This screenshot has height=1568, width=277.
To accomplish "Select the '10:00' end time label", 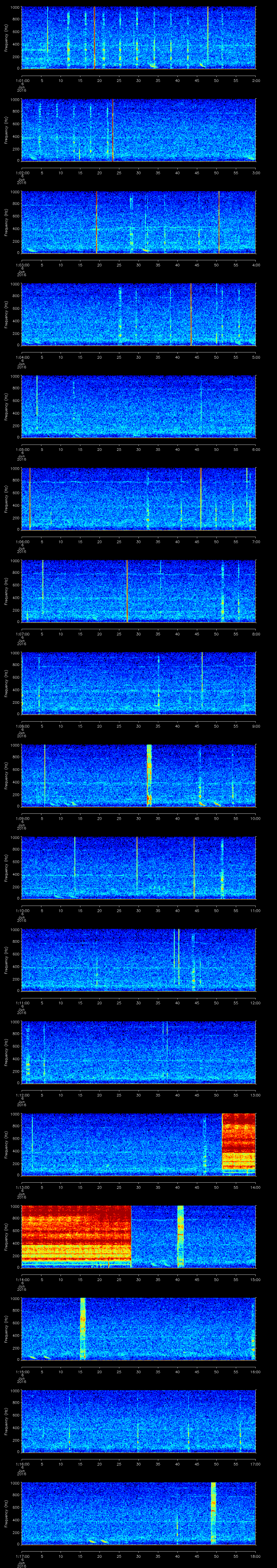I will (x=255, y=818).
